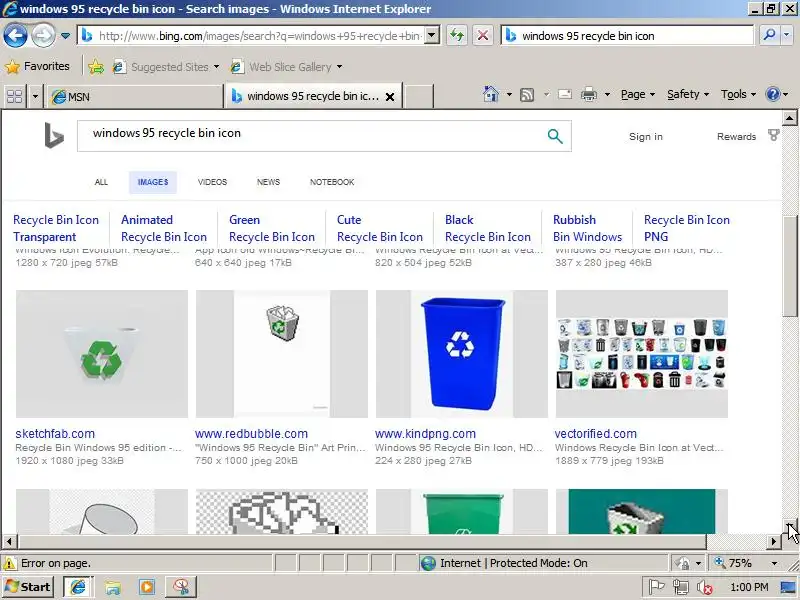Open the NOTEBOOK tab
Image resolution: width=800 pixels, height=600 pixels.
(332, 182)
